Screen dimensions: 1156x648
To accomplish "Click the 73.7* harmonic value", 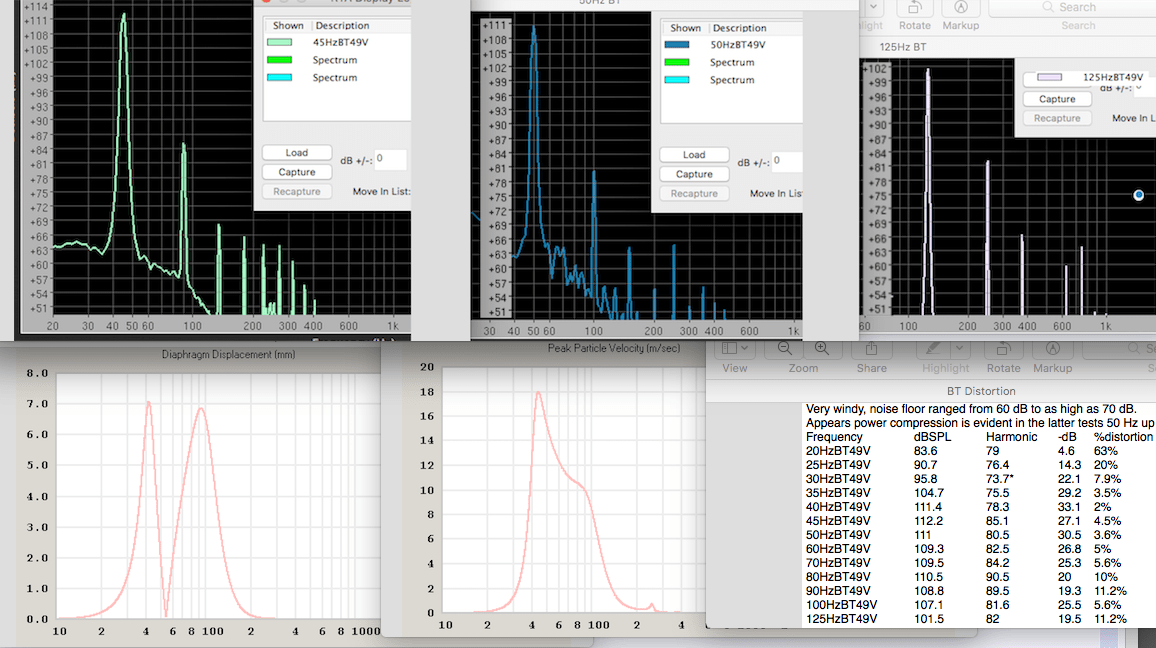I will click(1000, 479).
